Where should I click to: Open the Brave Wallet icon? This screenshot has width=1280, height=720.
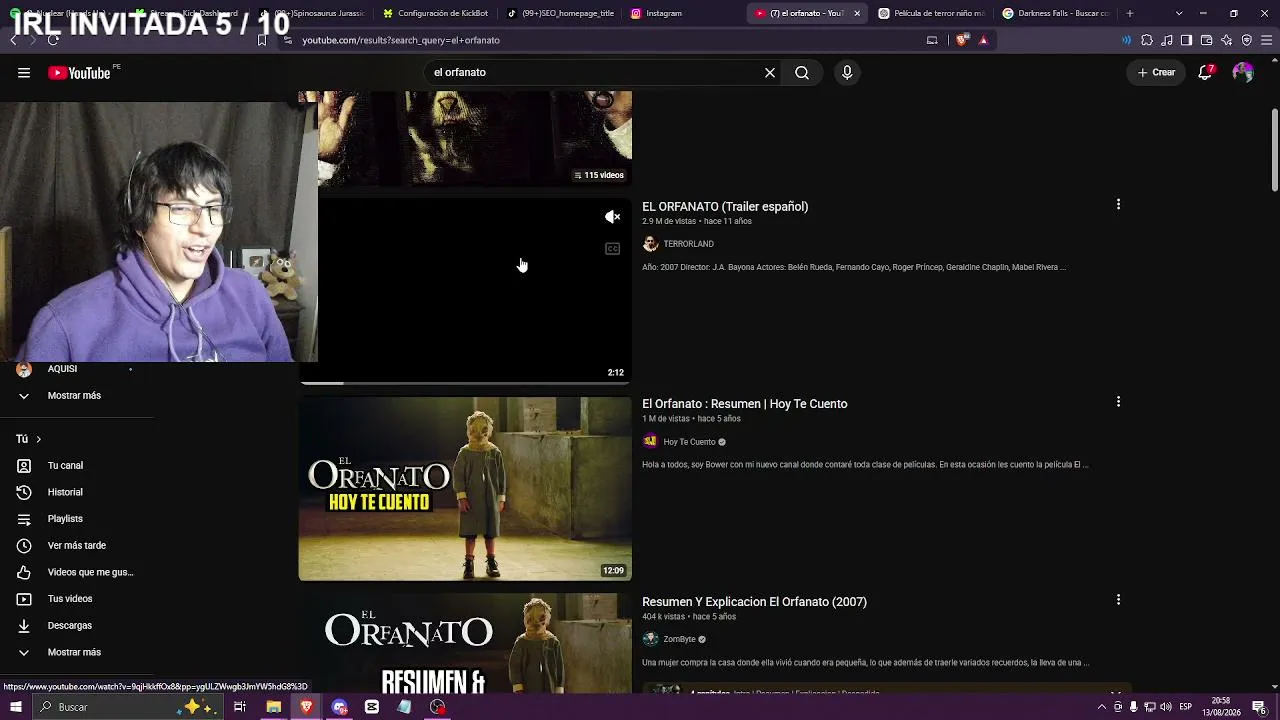1206,40
